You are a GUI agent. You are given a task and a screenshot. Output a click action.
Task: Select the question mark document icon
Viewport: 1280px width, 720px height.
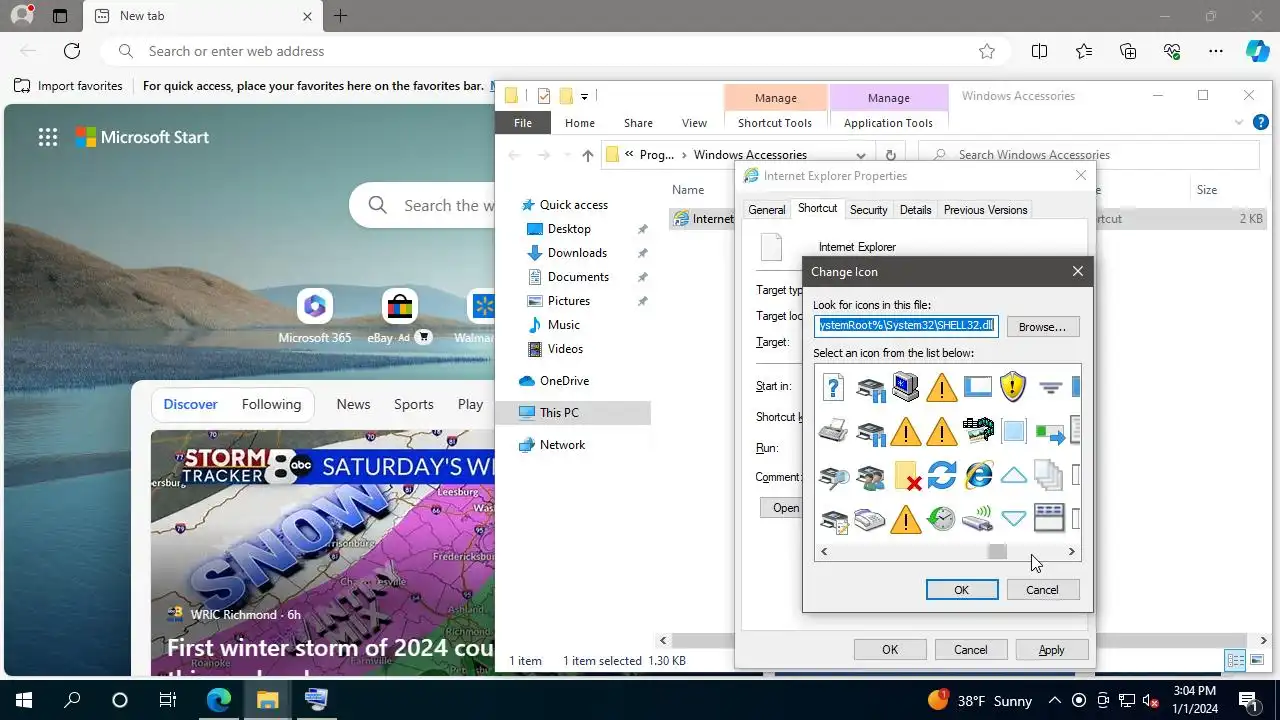[834, 386]
